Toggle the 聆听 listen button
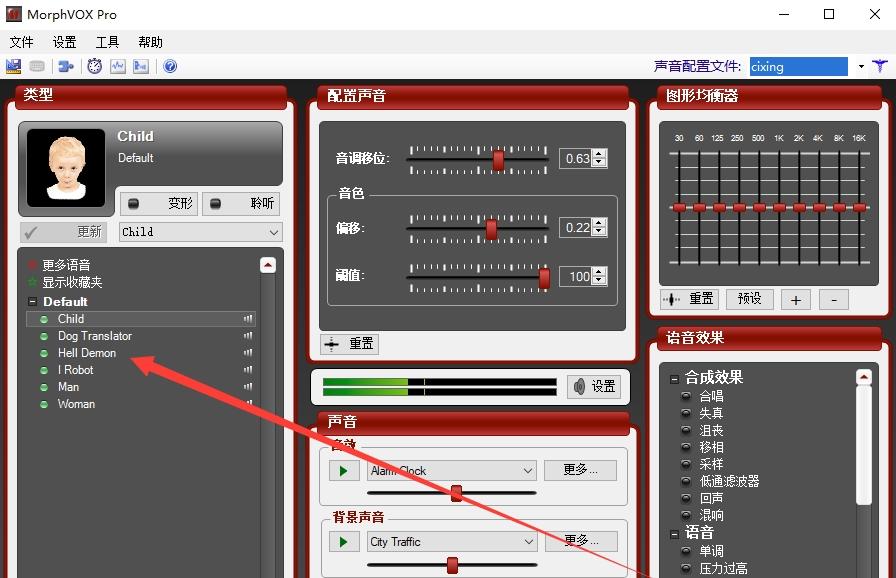Image resolution: width=896 pixels, height=578 pixels. (x=241, y=203)
